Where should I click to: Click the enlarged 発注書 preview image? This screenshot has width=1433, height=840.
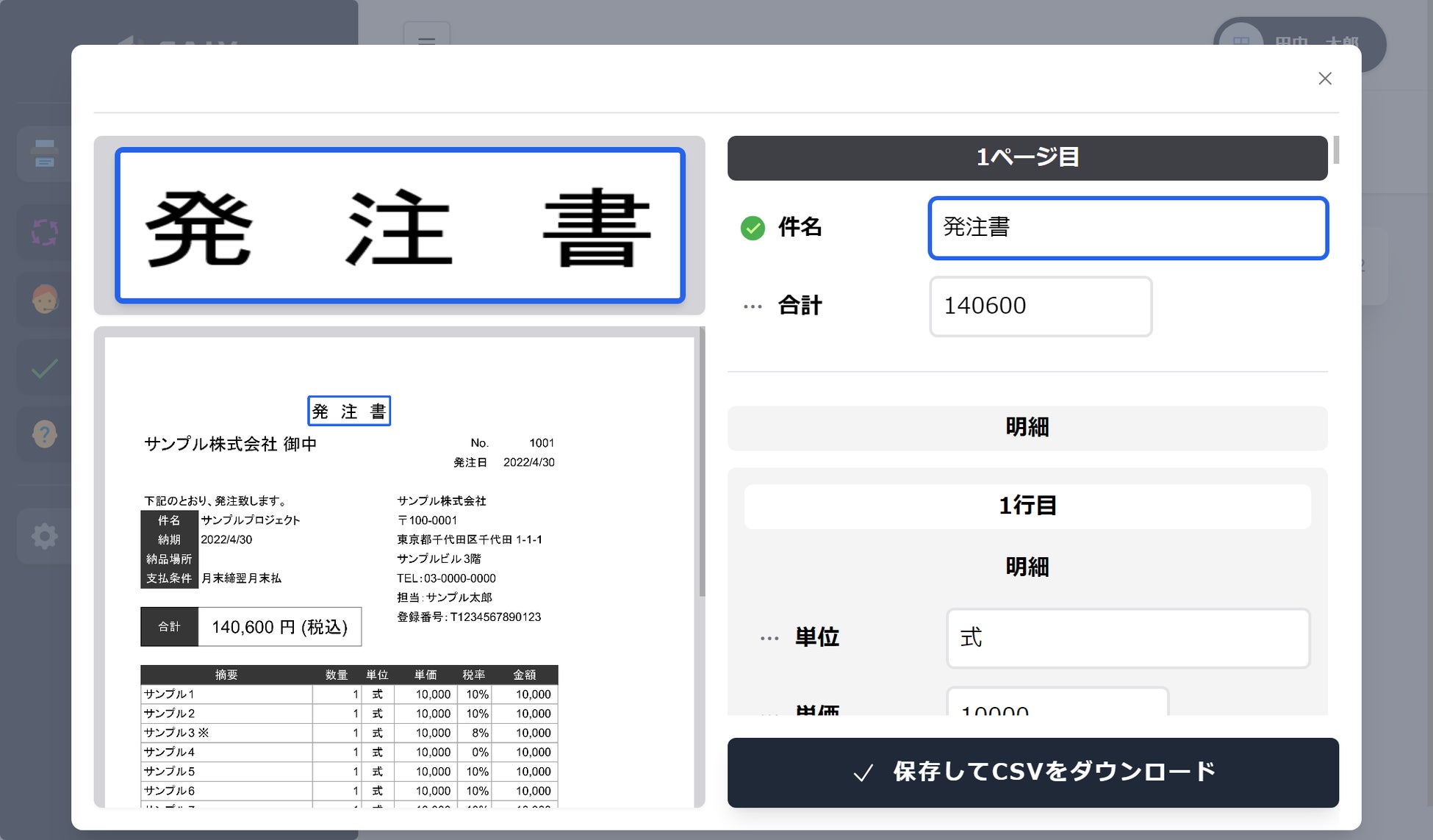(x=400, y=226)
